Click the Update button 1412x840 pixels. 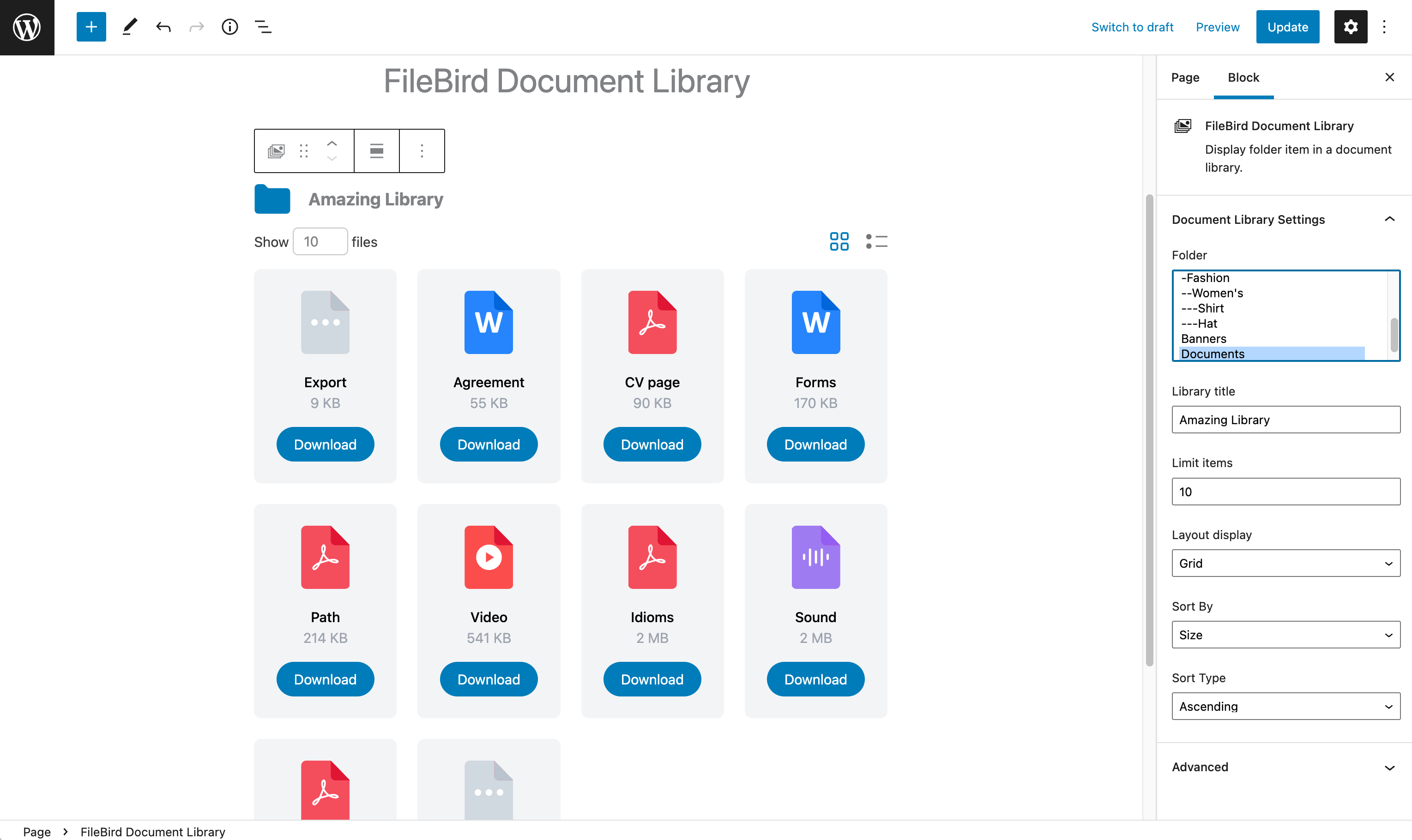[1287, 27]
